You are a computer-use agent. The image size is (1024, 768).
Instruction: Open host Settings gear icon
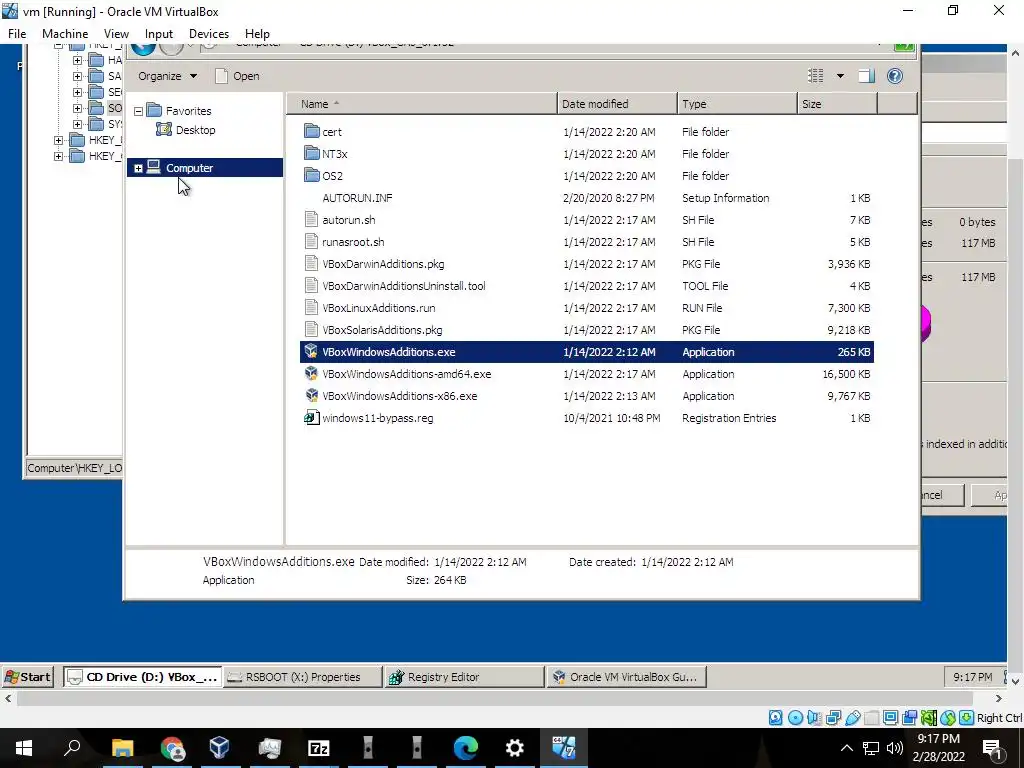[515, 748]
